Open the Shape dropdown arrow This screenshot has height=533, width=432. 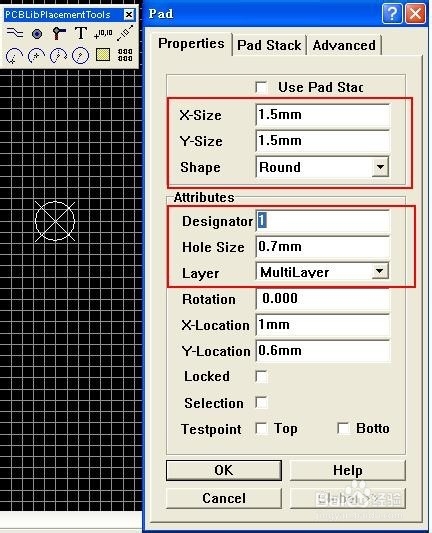380,167
